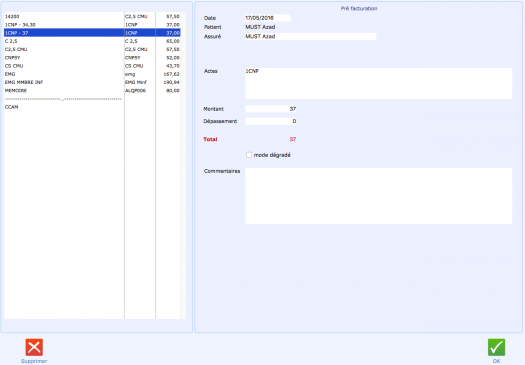Edit the Dépassement field
This screenshot has height=365, width=525.
[x=271, y=121]
